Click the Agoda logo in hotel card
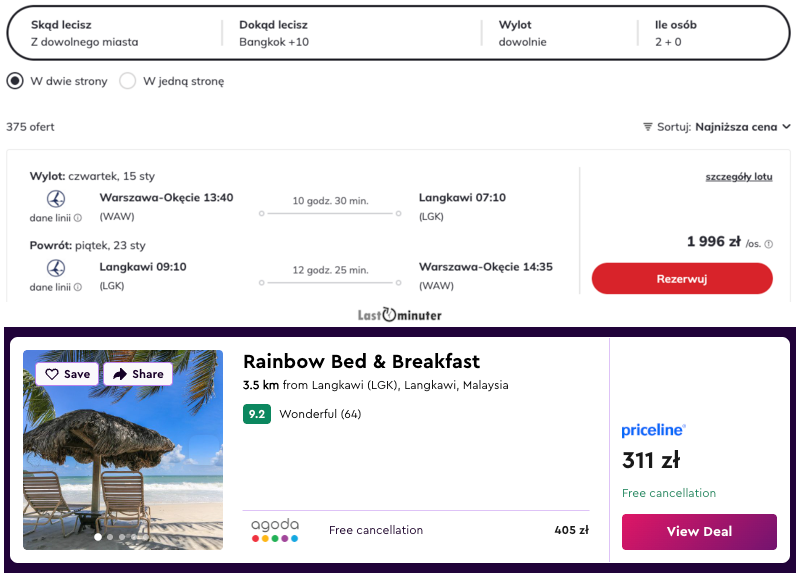 (275, 530)
